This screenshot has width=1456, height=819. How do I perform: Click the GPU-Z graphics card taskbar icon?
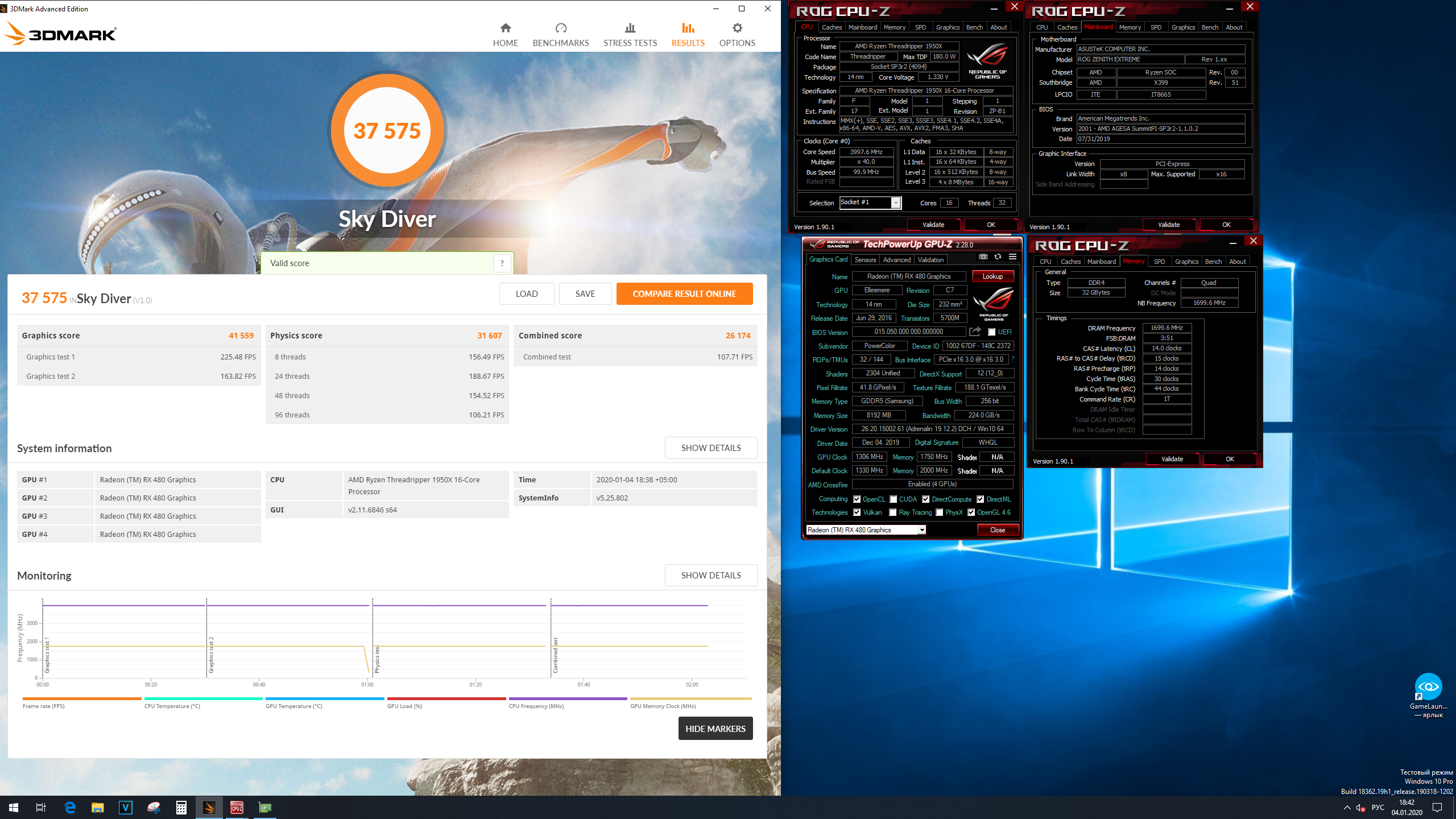pos(265,808)
